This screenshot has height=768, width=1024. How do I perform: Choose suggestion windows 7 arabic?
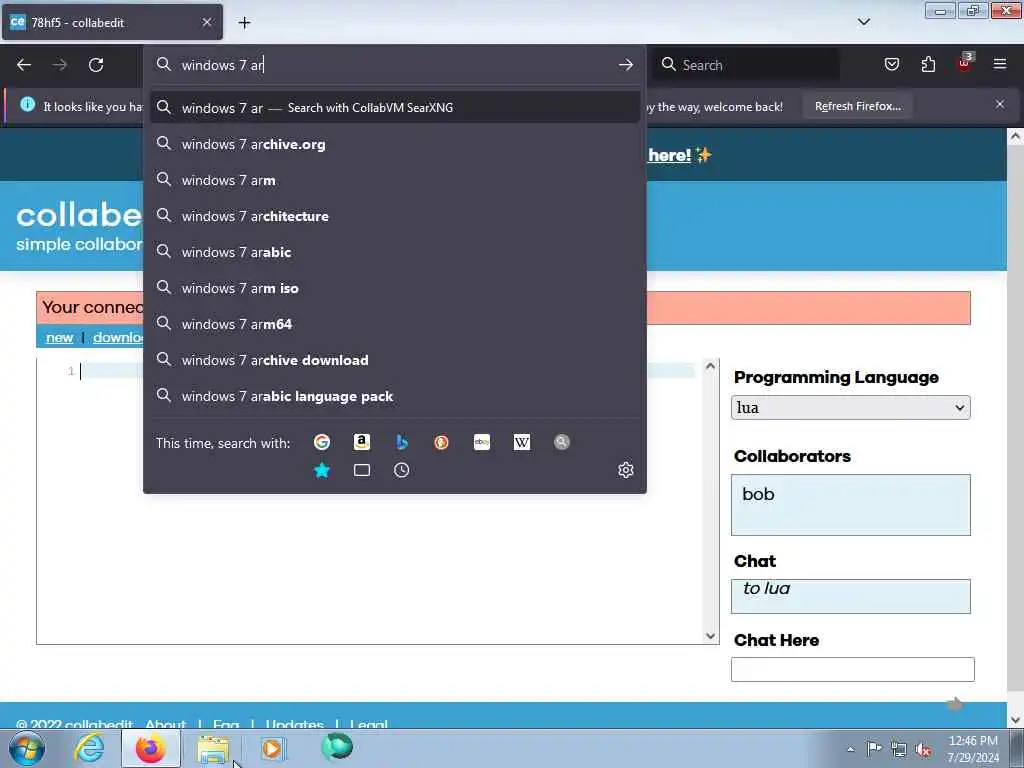pos(395,252)
